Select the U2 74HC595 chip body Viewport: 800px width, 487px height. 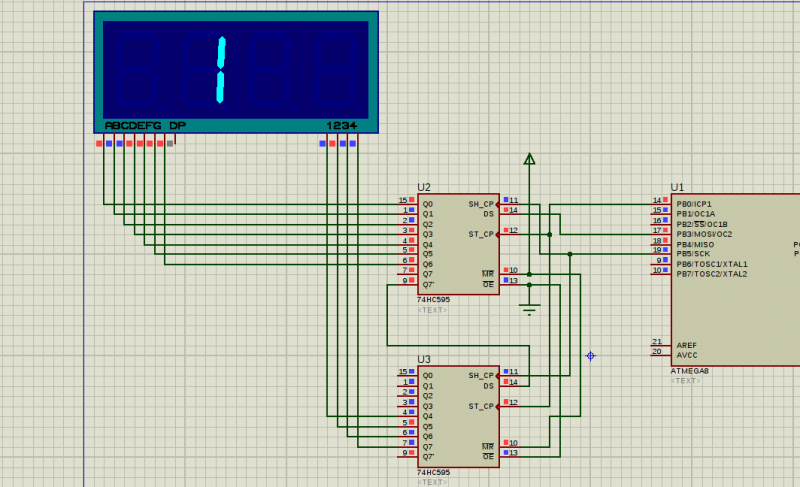(x=458, y=244)
